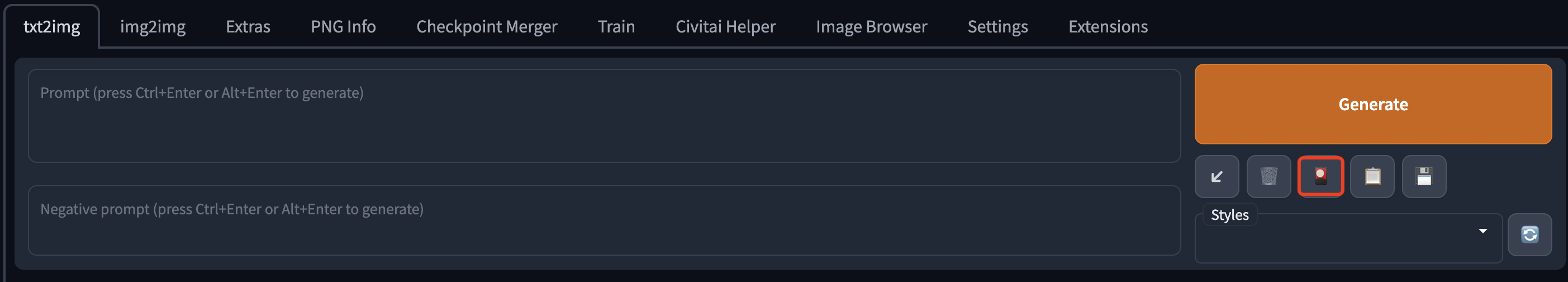This screenshot has height=282, width=1568.
Task: Expand the Styles dropdown arrow
Action: coord(1483,232)
